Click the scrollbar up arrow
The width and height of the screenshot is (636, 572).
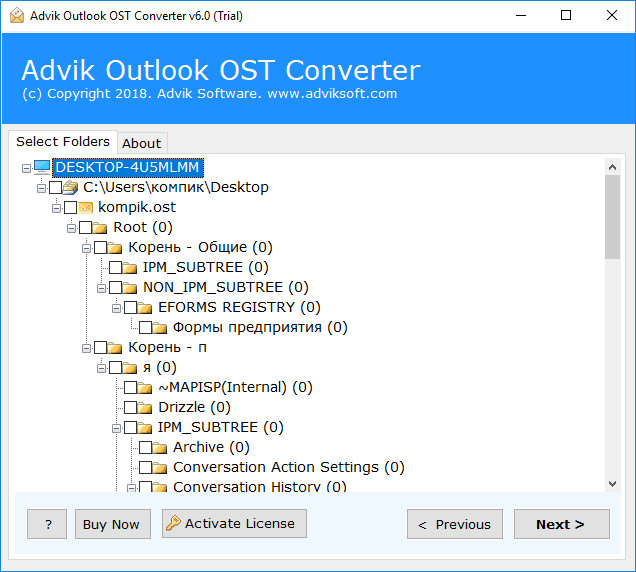click(612, 167)
